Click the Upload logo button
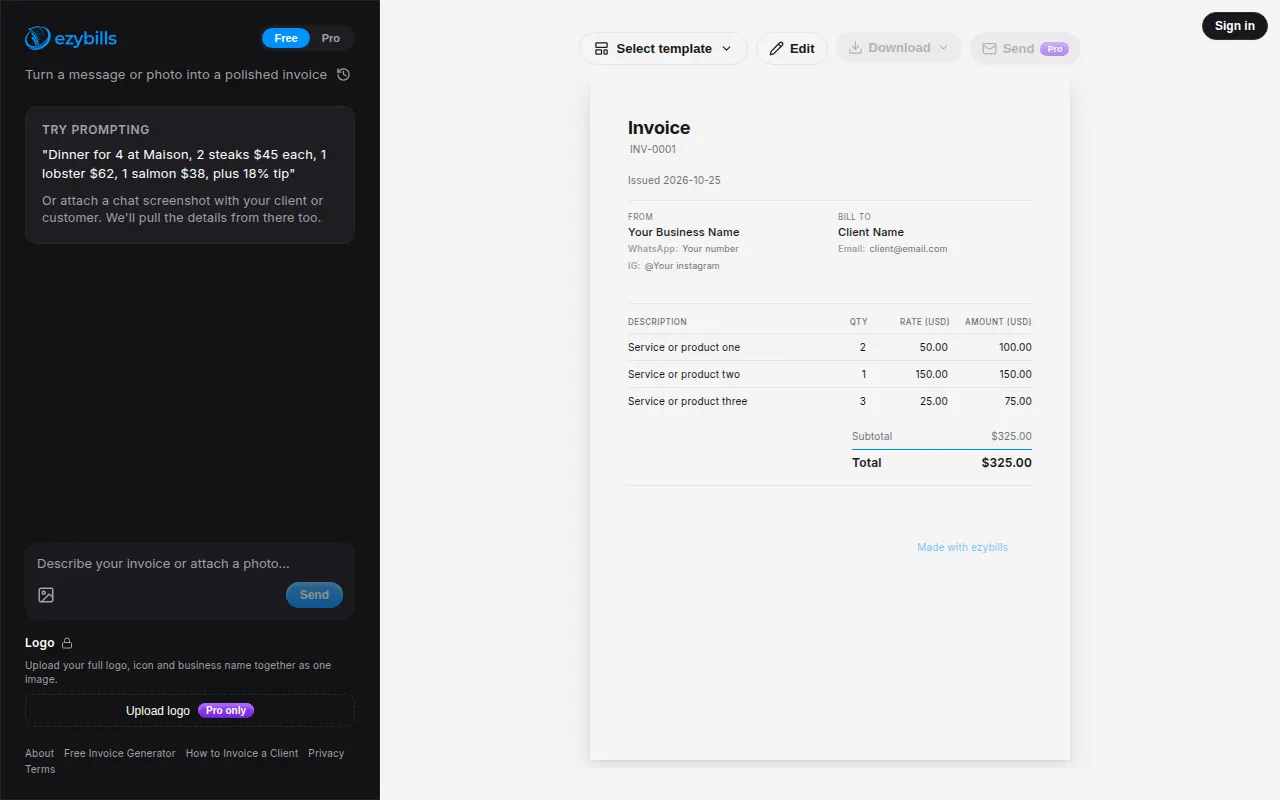This screenshot has height=800, width=1280. click(190, 710)
